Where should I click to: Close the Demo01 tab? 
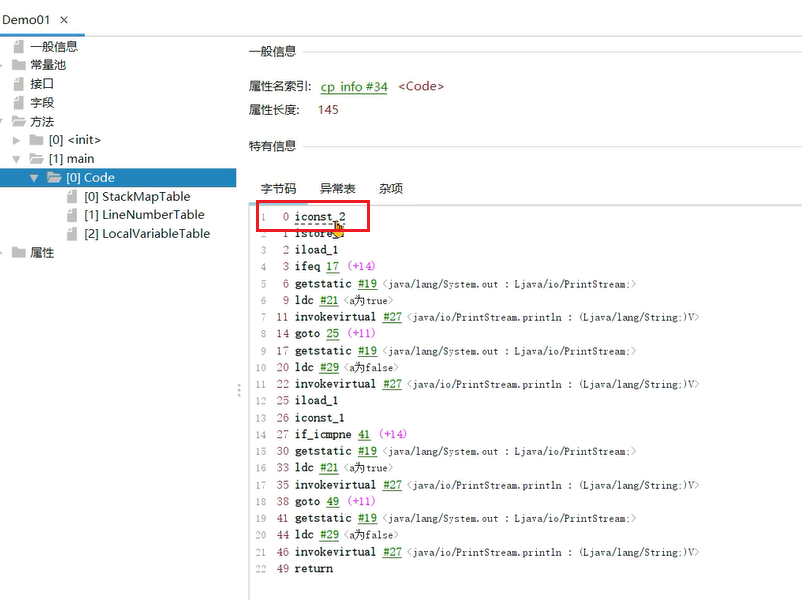click(x=65, y=20)
